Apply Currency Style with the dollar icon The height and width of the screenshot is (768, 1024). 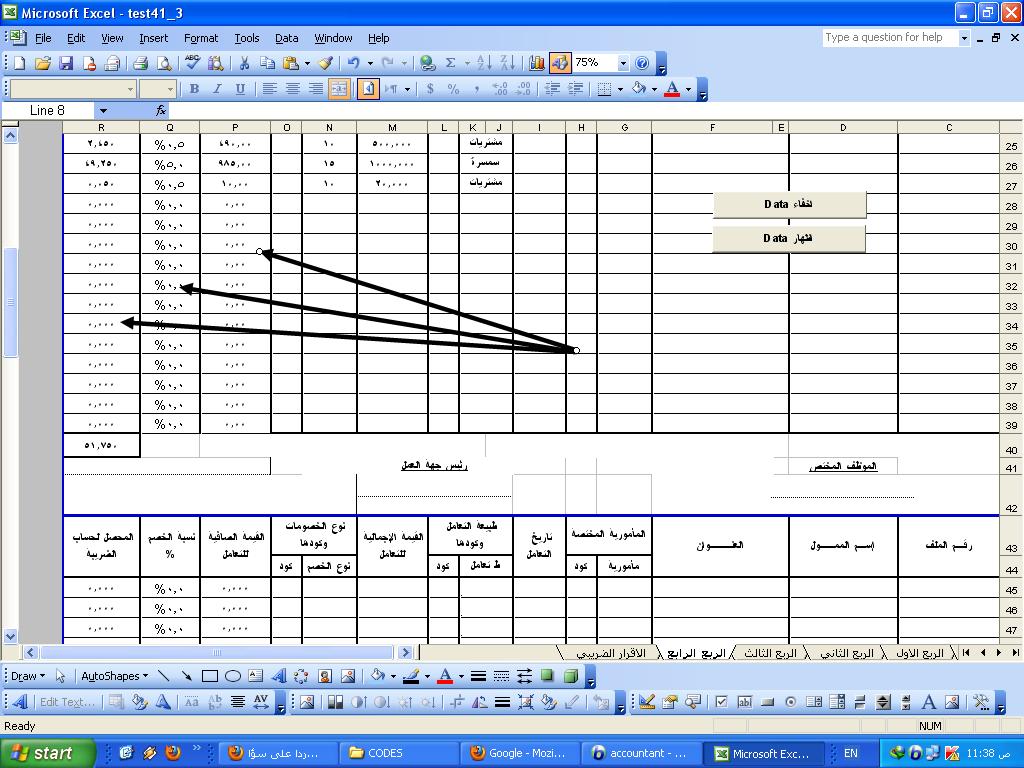[430, 89]
